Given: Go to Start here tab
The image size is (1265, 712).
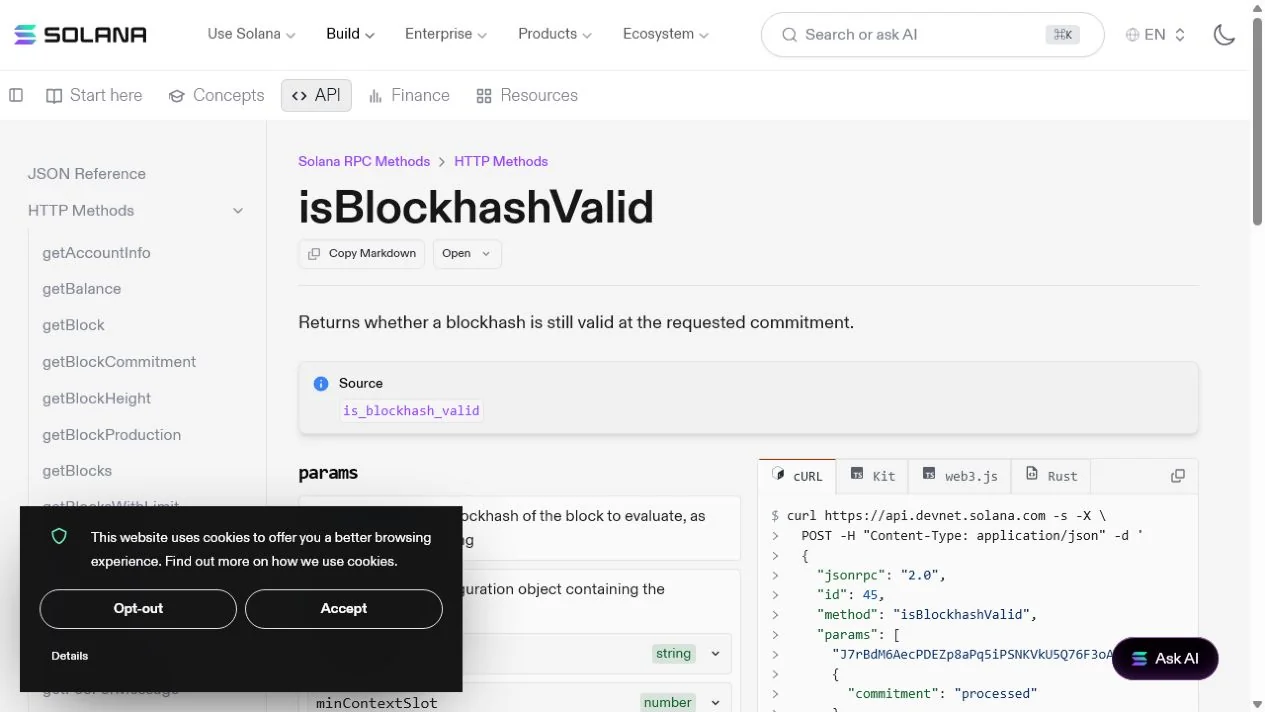Looking at the screenshot, I should pos(94,95).
